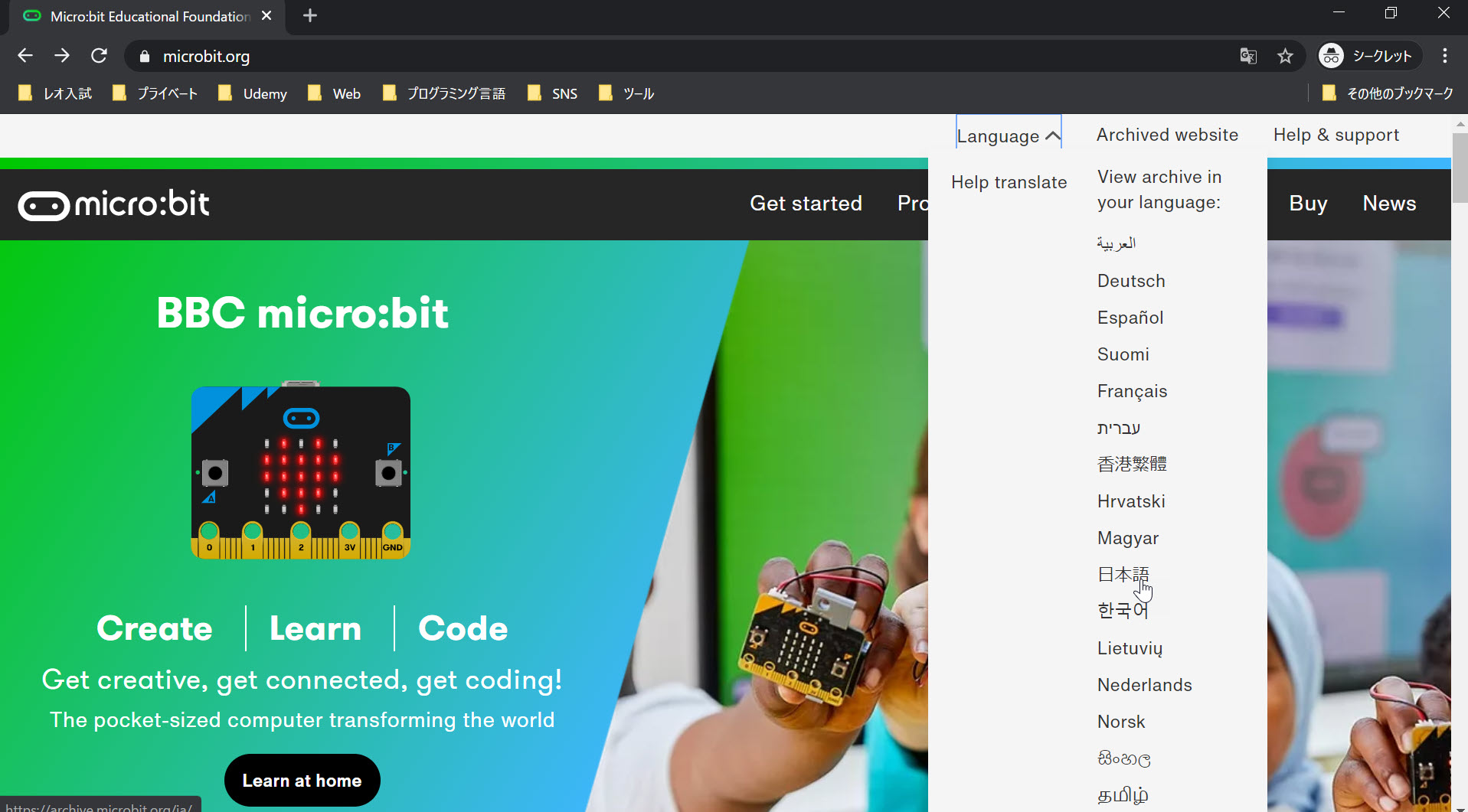1468x812 pixels.
Task: Select 한국어 language option
Action: tap(1123, 610)
